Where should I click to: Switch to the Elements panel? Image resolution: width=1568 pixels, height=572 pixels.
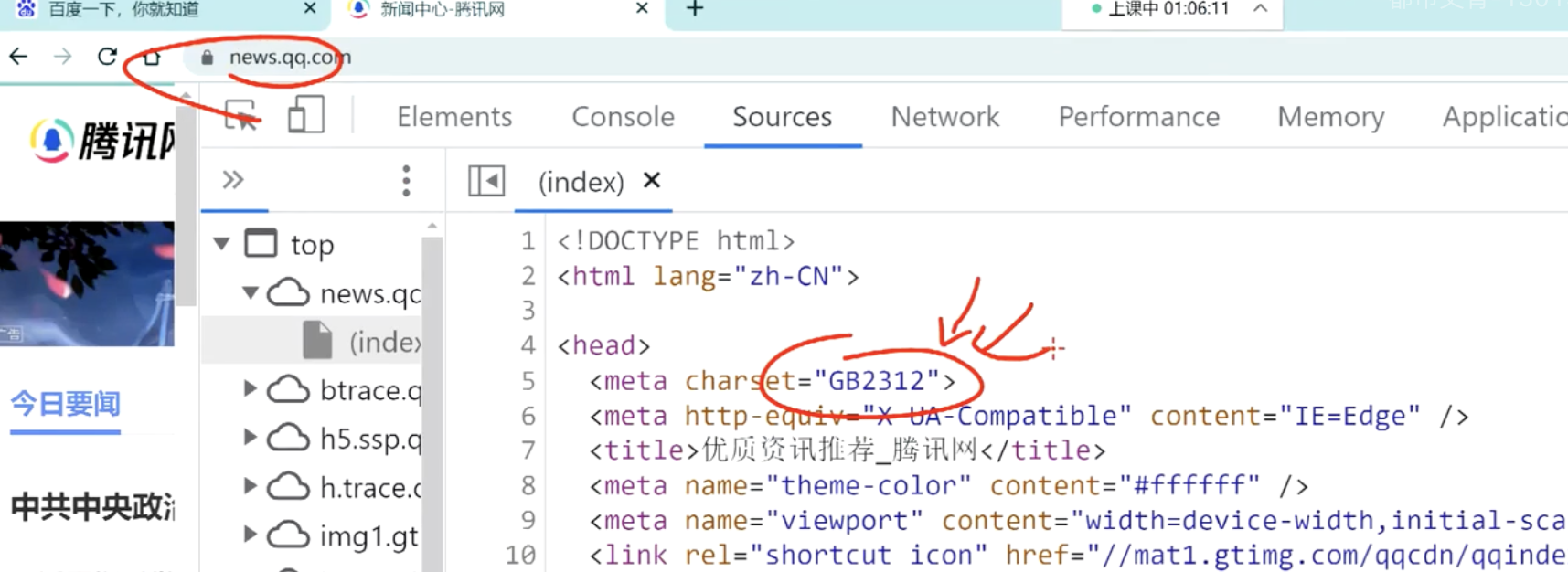pyautogui.click(x=454, y=116)
